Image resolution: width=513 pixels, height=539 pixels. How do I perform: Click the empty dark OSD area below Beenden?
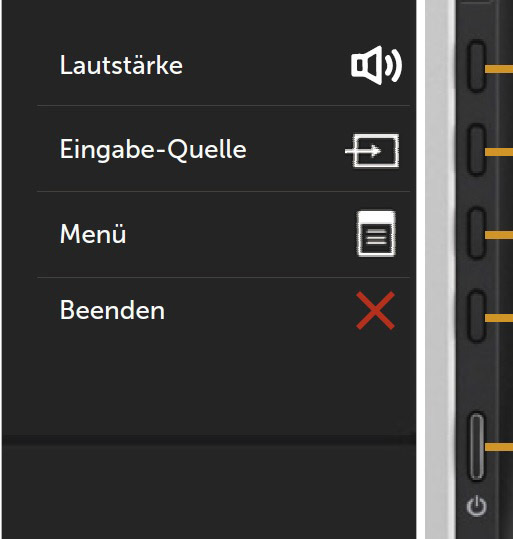point(209,385)
